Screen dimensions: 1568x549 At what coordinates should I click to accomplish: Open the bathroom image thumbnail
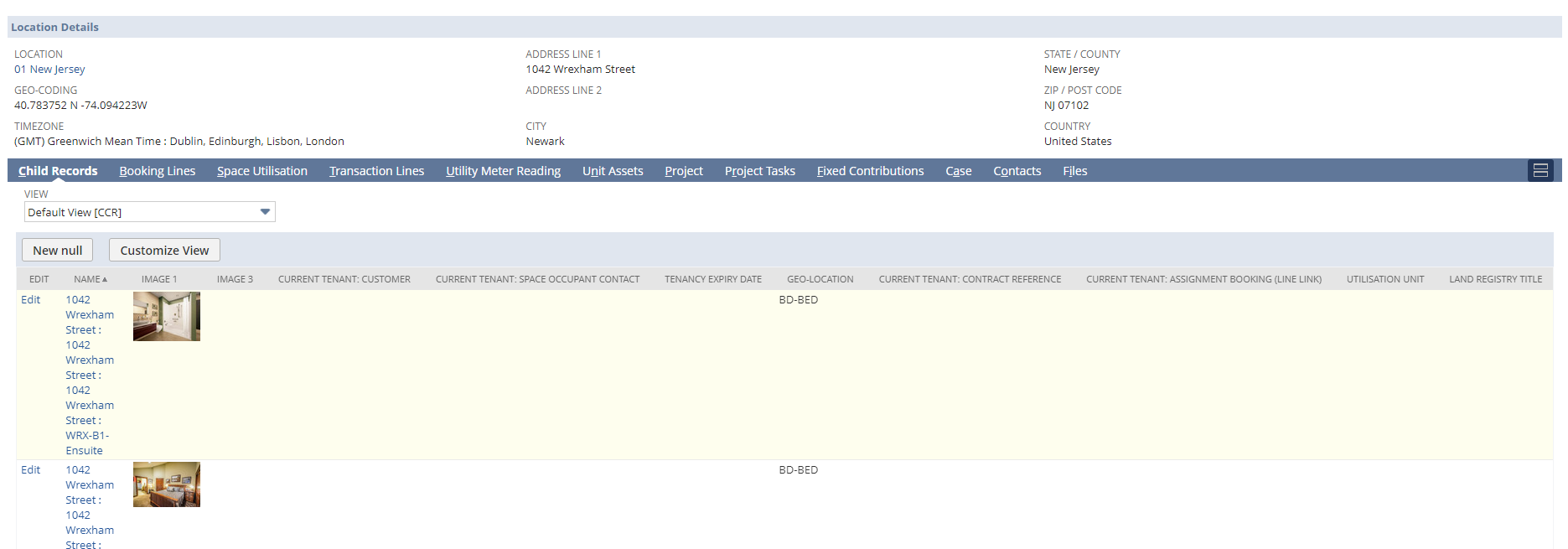[167, 316]
